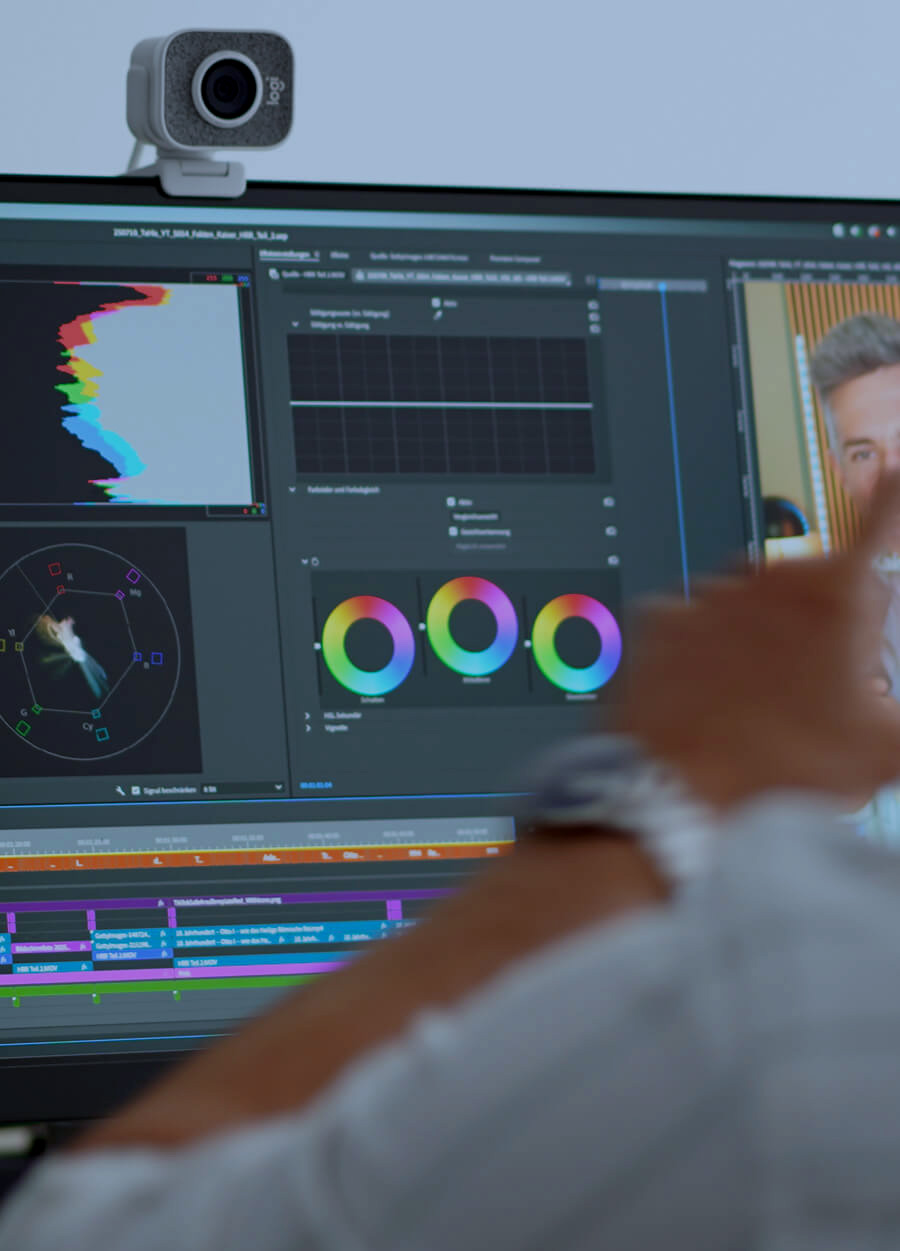
Task: Pick the eyedropper tool in curves section
Action: coord(437,315)
